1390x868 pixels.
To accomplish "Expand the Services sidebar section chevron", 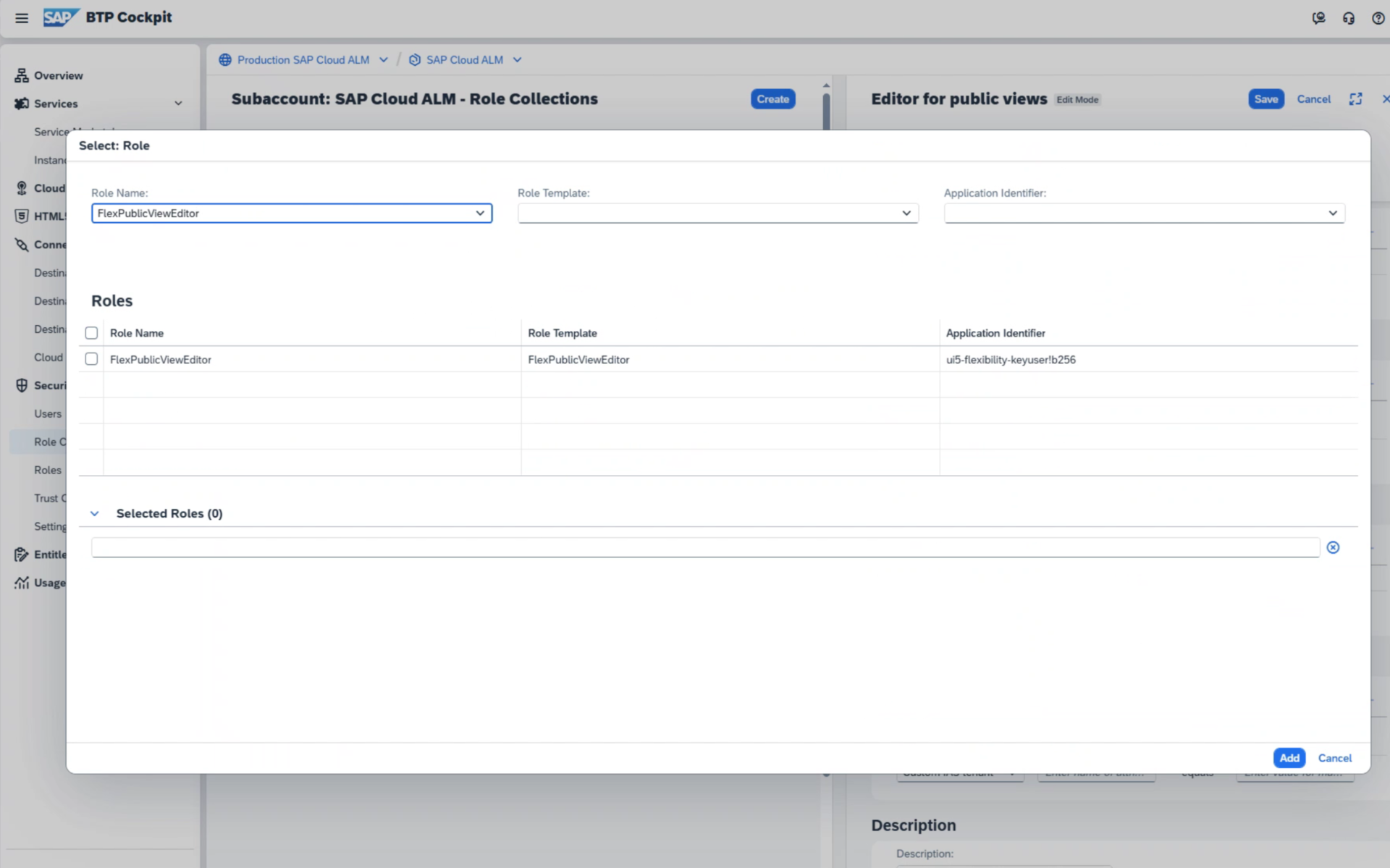I will [x=178, y=104].
